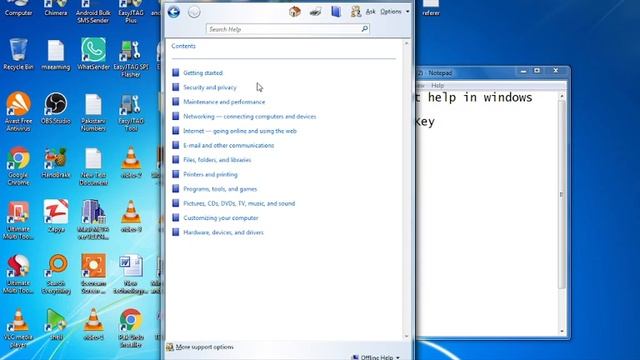Viewport: 640px width, 360px height.
Task: Open the Help menu in Notepad
Action: [438, 85]
